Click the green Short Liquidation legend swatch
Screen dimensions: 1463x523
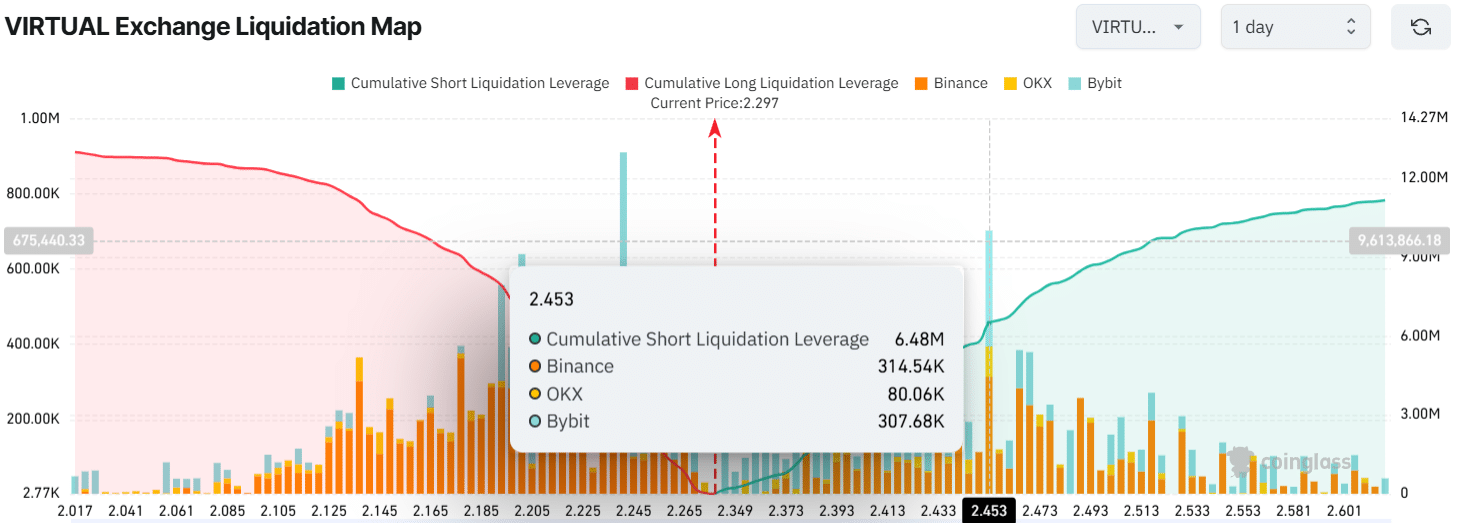(x=338, y=83)
